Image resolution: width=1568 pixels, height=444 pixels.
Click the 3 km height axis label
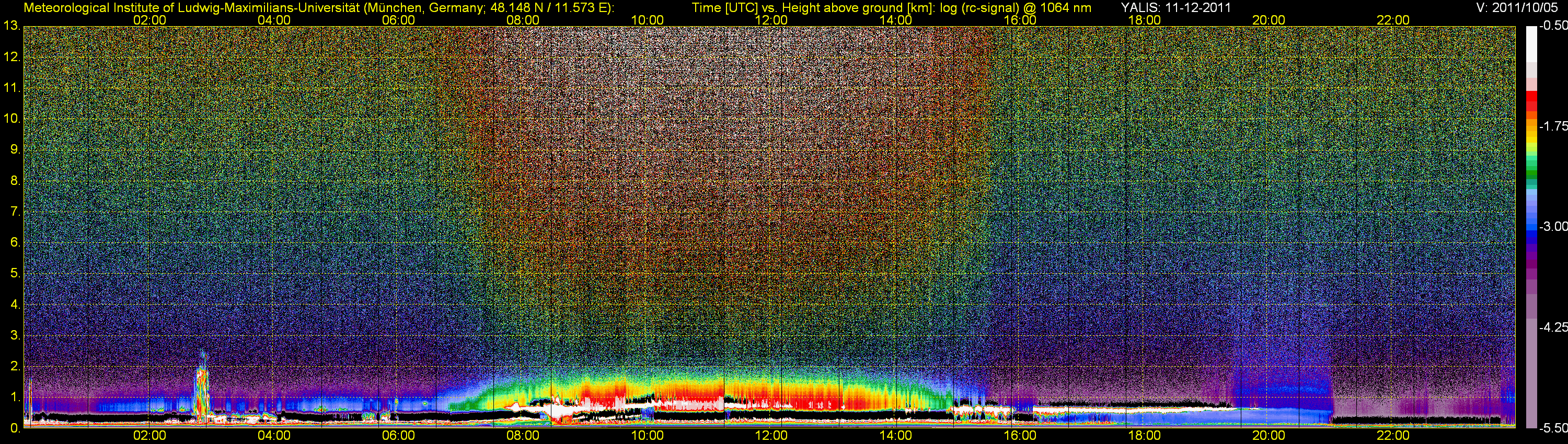pos(15,335)
